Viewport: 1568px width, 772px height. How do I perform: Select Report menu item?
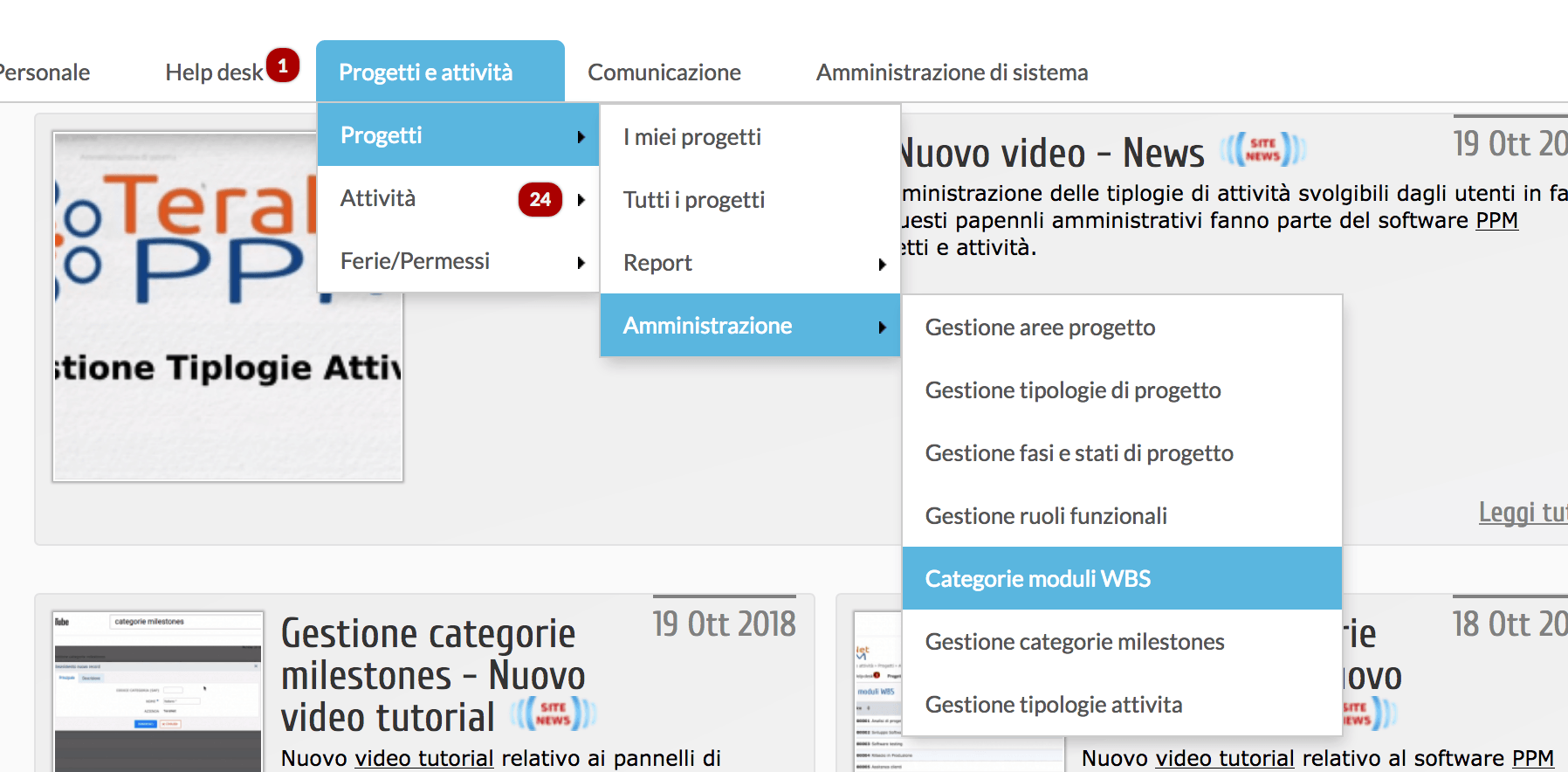point(750,263)
